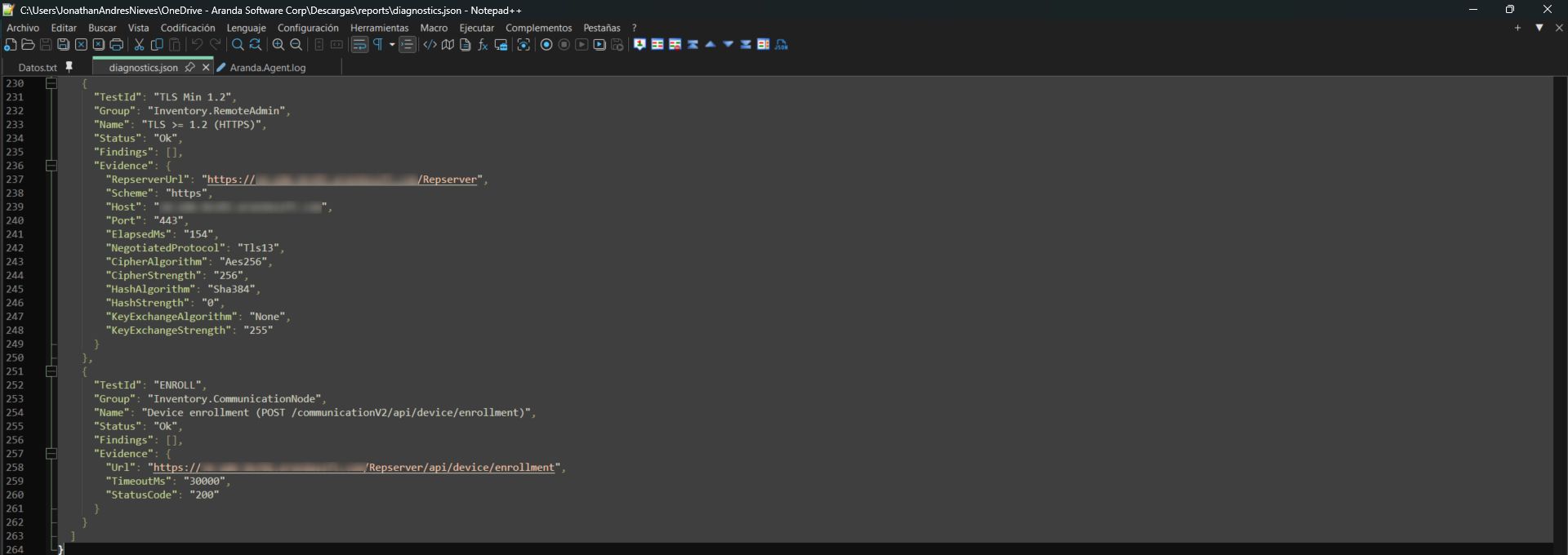The width and height of the screenshot is (1568, 555).
Task: Click the Zoom In toolbar icon
Action: 278,45
